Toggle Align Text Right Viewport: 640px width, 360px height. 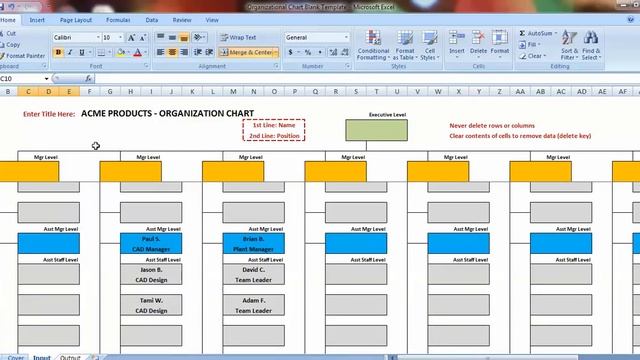click(x=184, y=52)
